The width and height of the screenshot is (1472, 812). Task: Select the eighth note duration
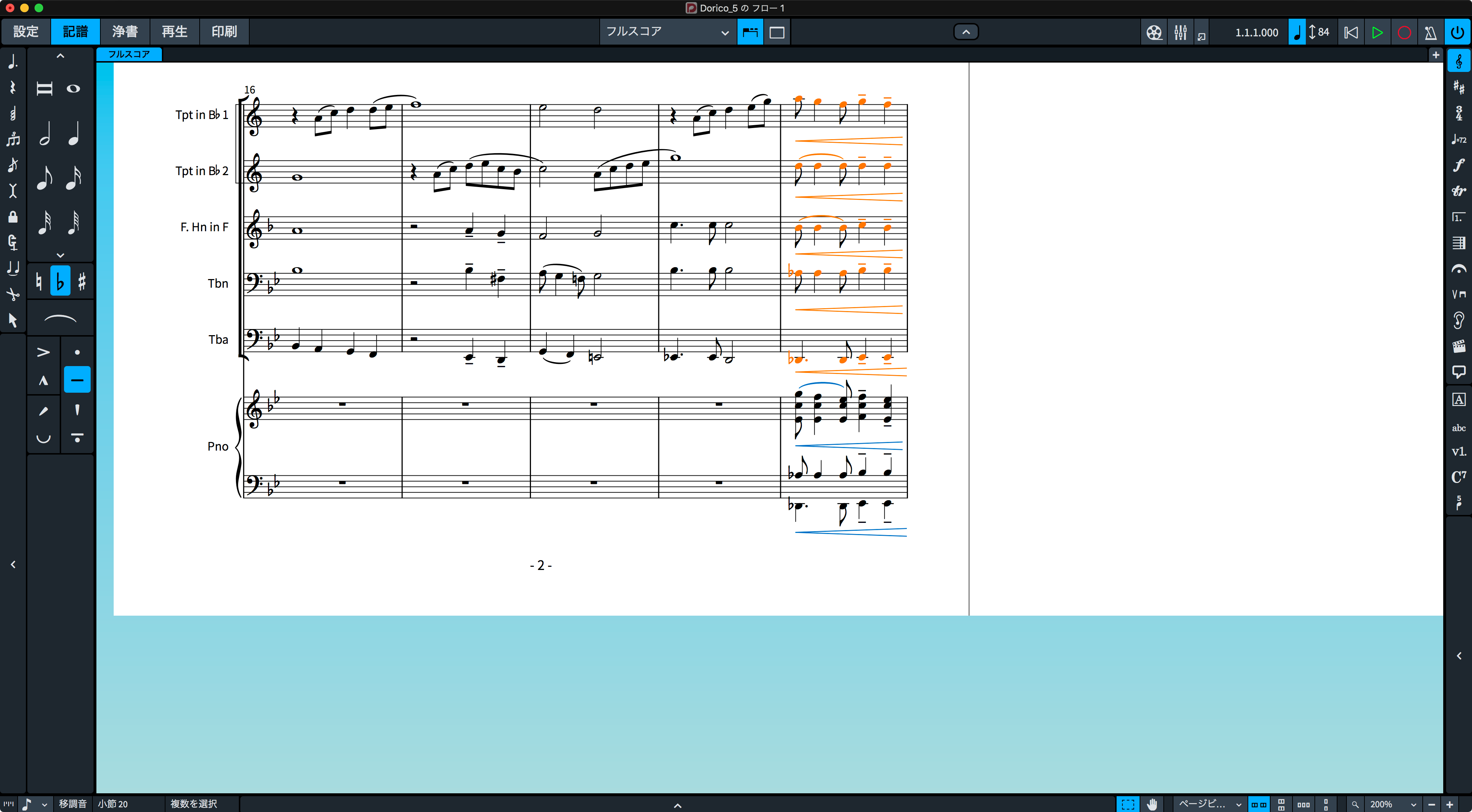(45, 178)
